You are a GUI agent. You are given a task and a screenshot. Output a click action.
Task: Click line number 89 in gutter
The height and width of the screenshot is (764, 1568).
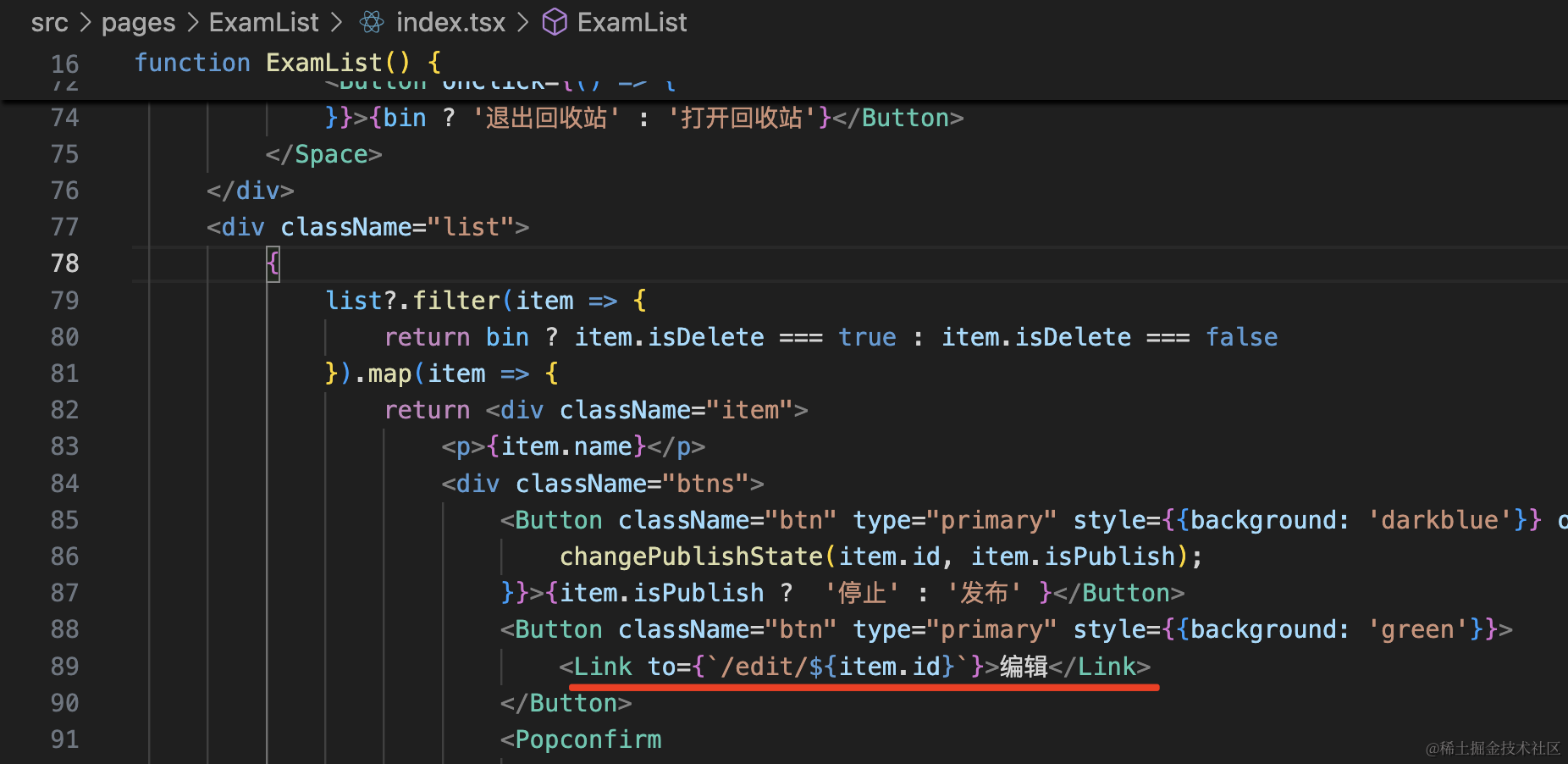point(64,667)
